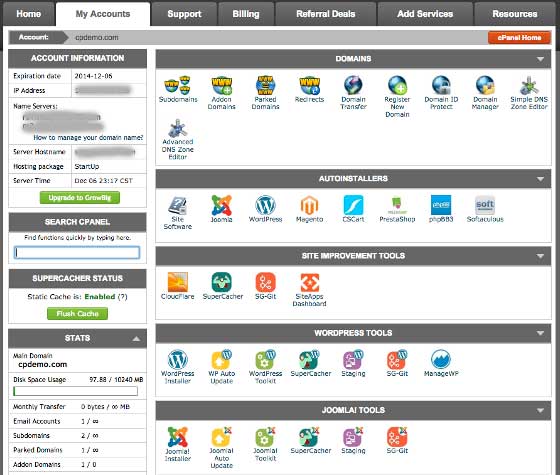Launch the WordPress autoinstaller
560x475 pixels.
(x=265, y=209)
